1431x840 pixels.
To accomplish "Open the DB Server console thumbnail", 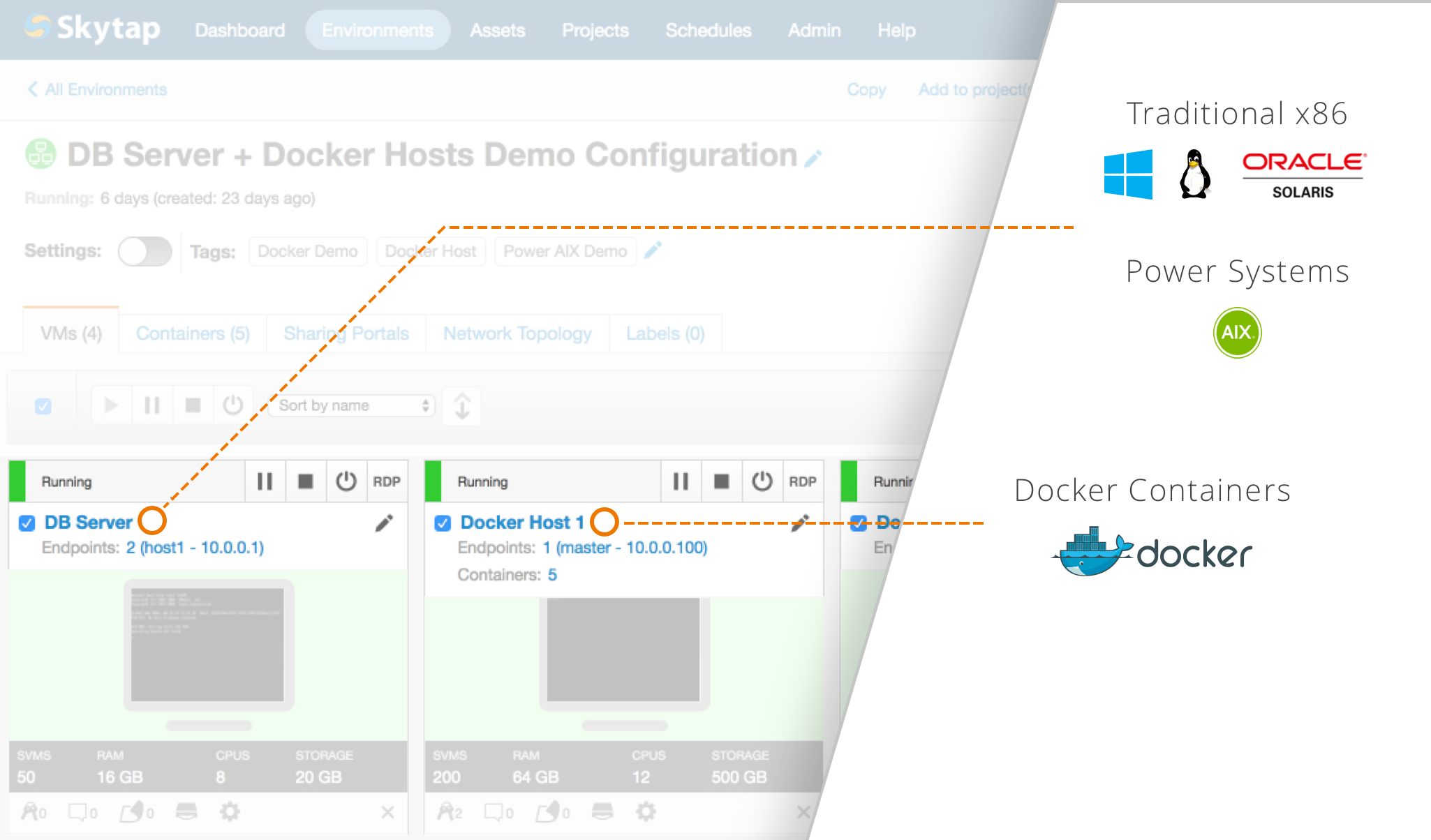I will (208, 645).
